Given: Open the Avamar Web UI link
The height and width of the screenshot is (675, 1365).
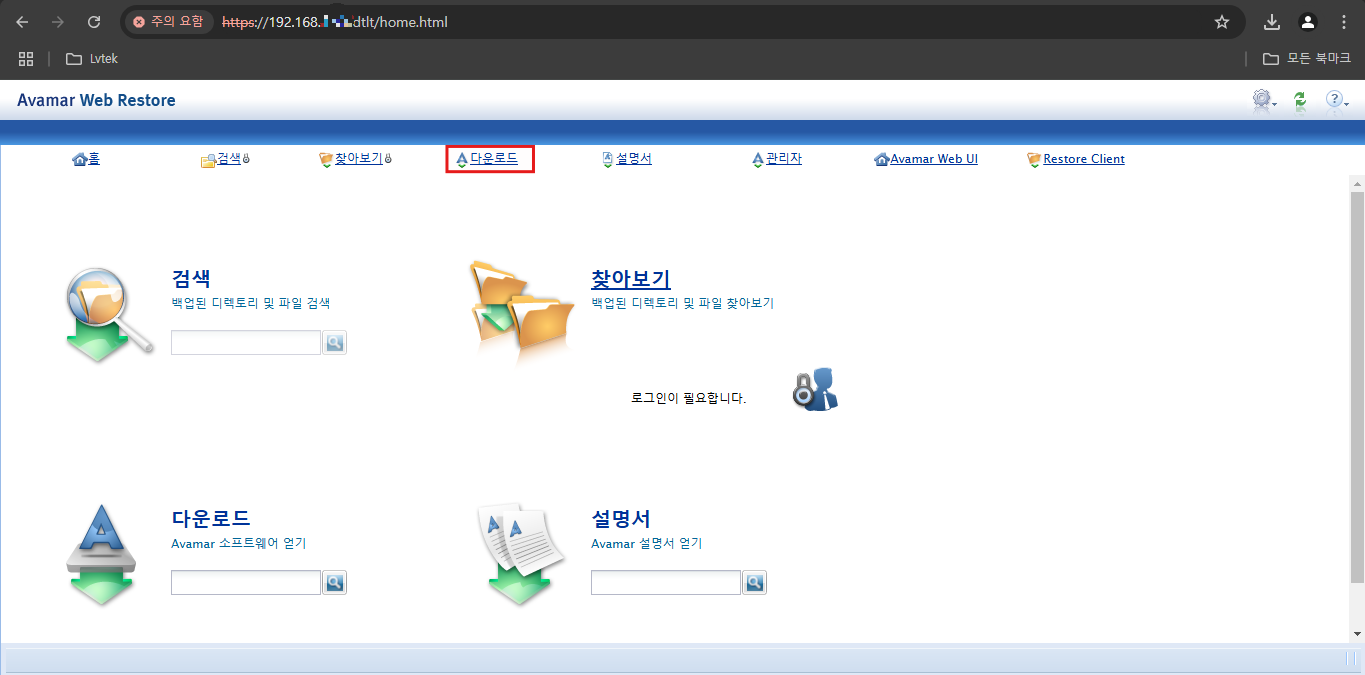Looking at the screenshot, I should tap(934, 159).
